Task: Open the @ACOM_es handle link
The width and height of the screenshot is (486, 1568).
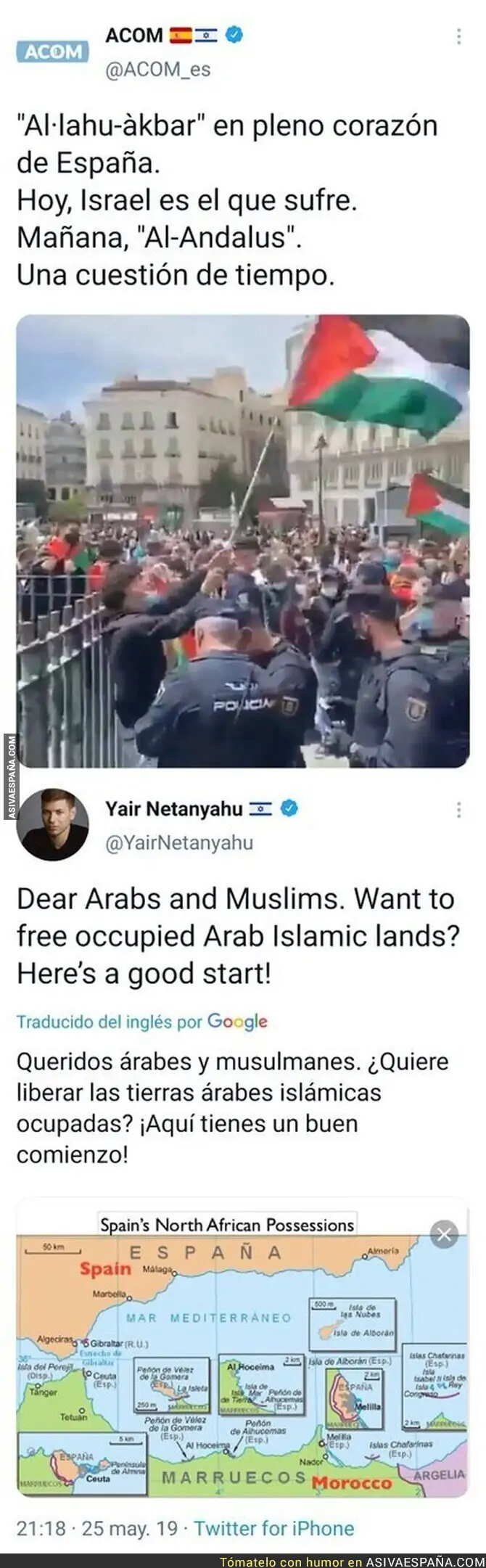Action: (158, 70)
